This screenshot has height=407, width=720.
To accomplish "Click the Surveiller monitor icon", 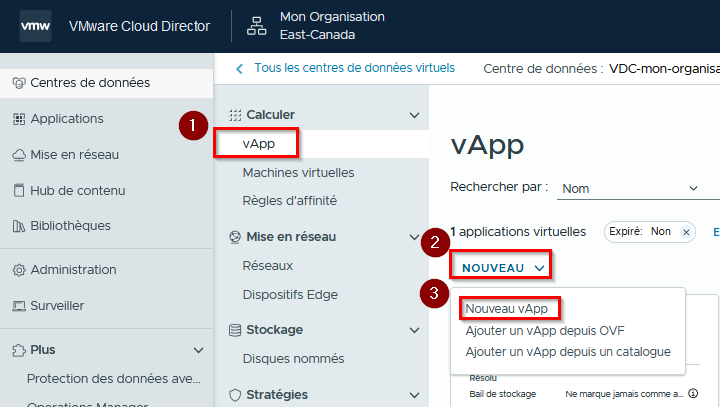I will 19,306.
